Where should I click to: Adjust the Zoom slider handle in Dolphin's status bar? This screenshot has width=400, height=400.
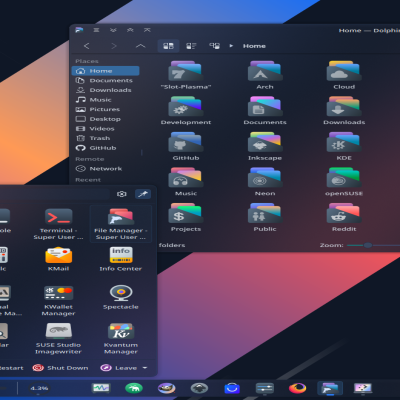368,245
